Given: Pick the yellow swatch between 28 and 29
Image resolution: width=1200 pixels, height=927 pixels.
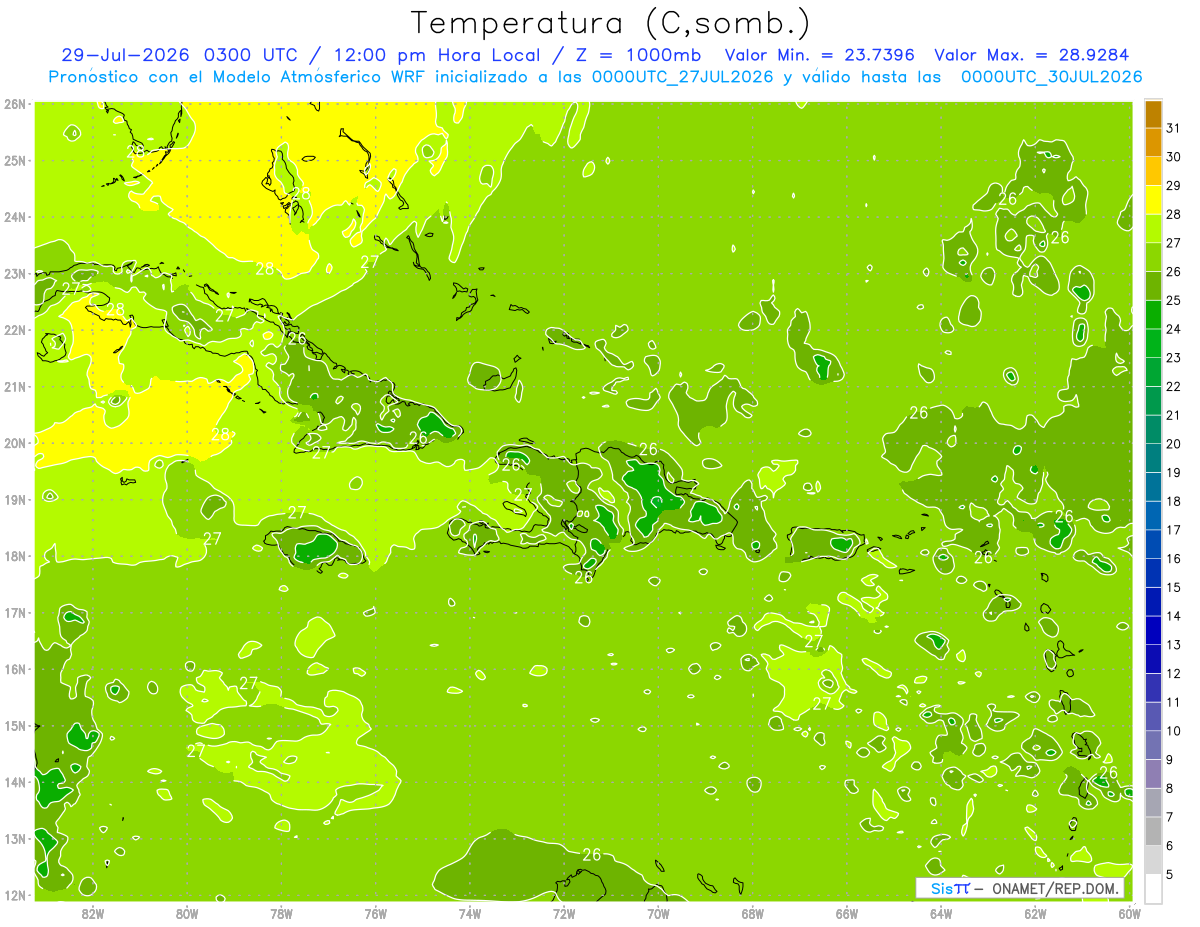Looking at the screenshot, I should [1153, 200].
